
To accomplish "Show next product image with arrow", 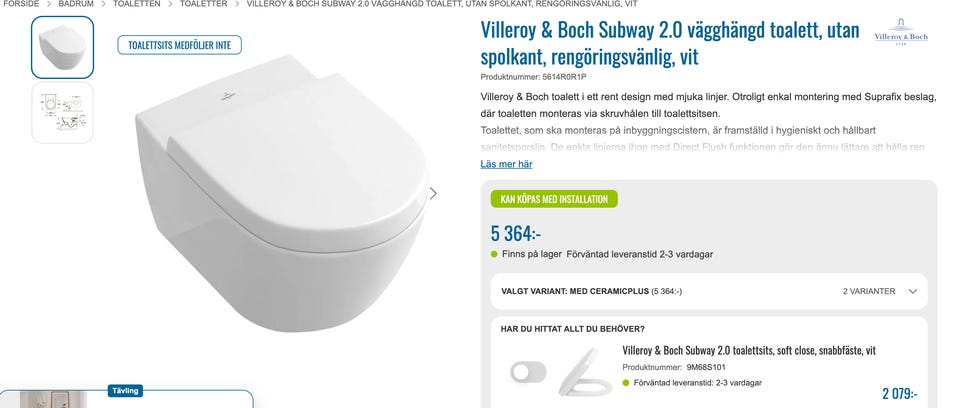I will [x=433, y=194].
